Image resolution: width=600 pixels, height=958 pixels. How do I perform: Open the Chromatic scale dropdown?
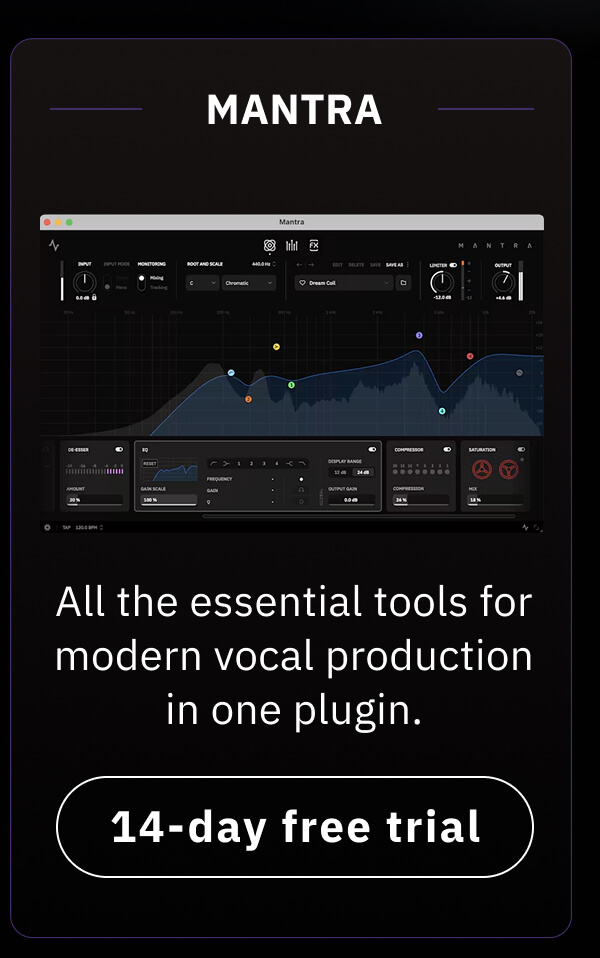249,283
